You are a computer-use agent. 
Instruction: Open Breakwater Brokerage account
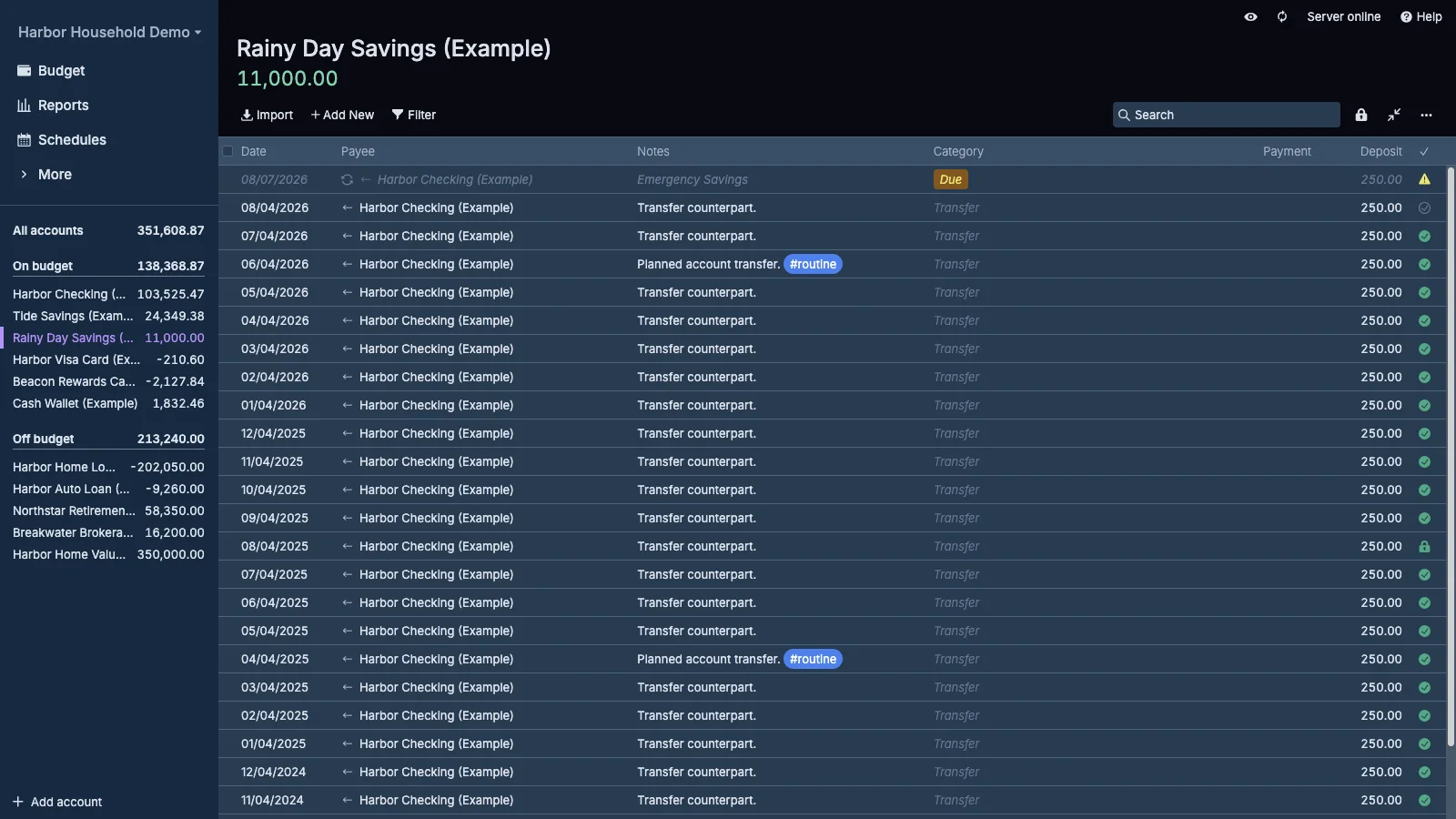pos(108,532)
